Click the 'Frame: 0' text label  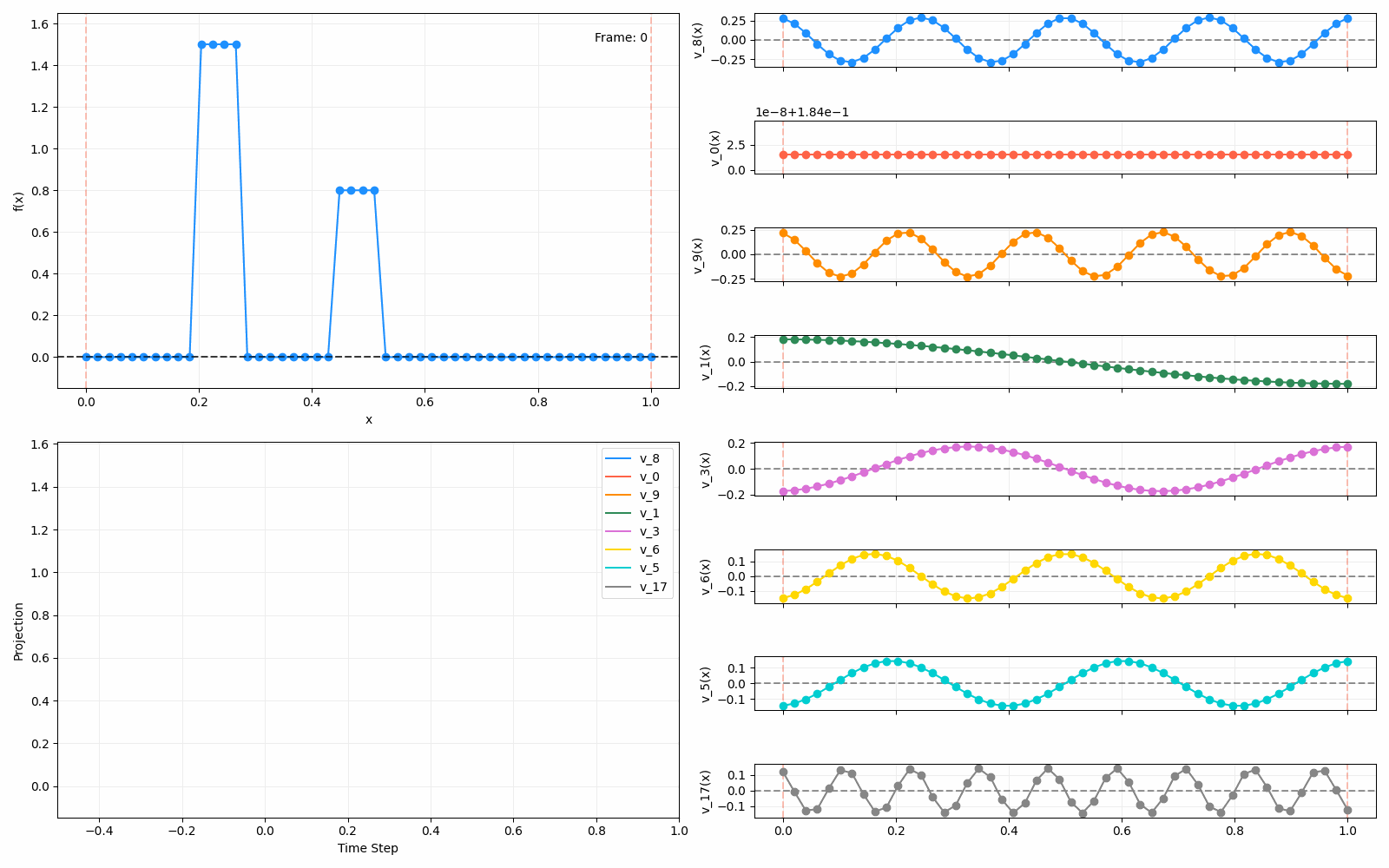click(x=621, y=37)
